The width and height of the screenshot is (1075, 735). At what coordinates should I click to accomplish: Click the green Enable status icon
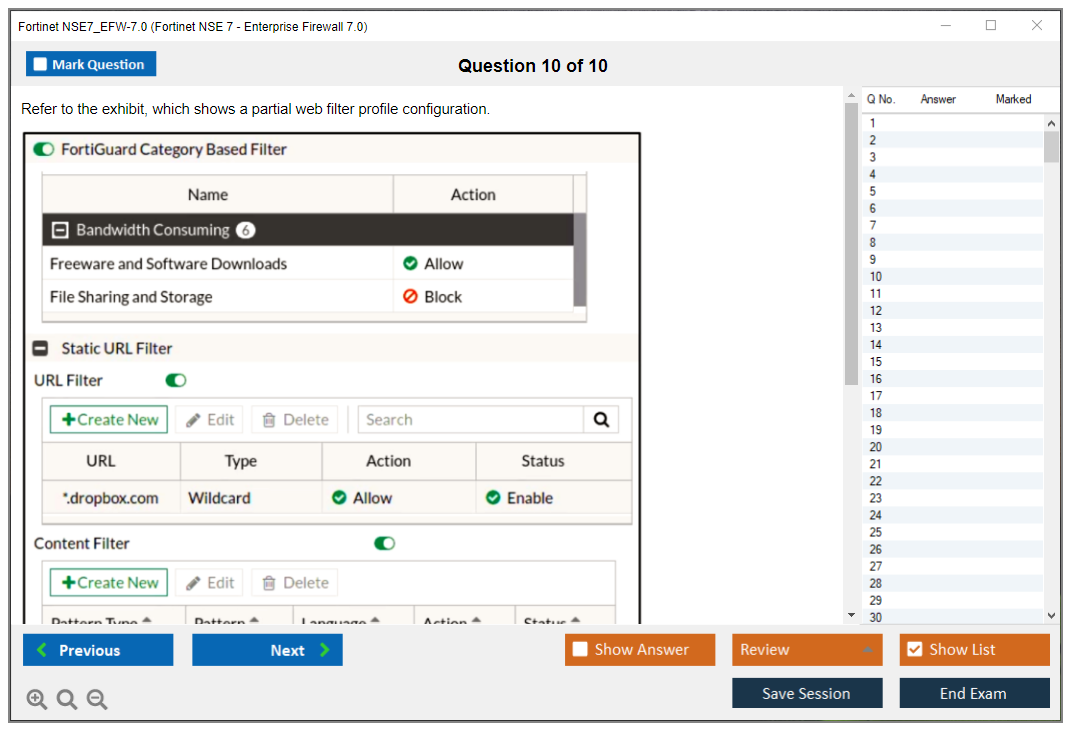point(493,498)
